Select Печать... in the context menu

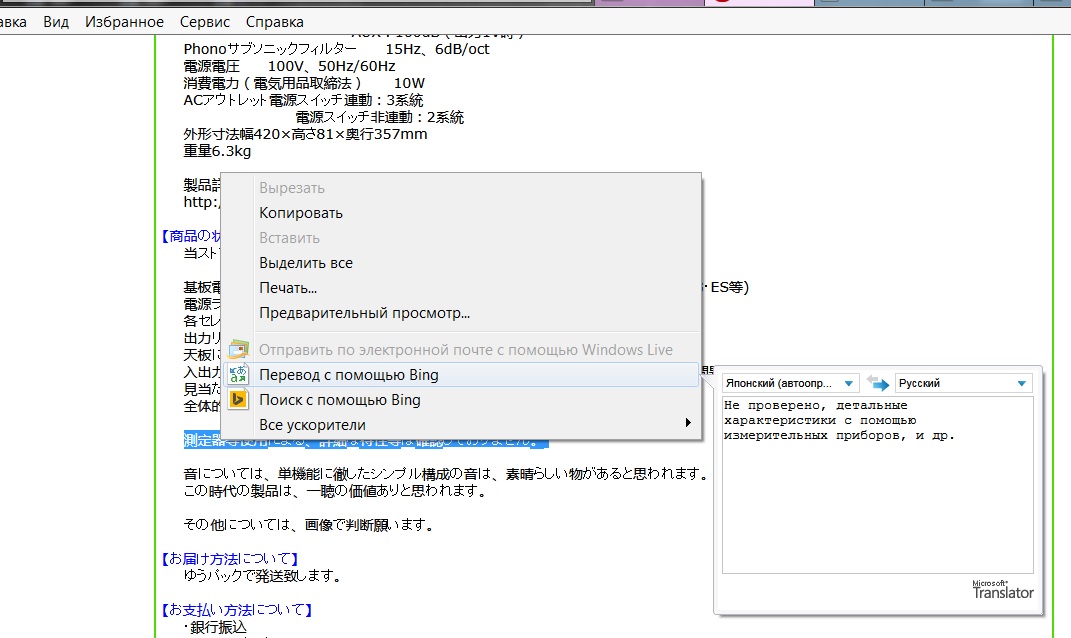point(288,288)
